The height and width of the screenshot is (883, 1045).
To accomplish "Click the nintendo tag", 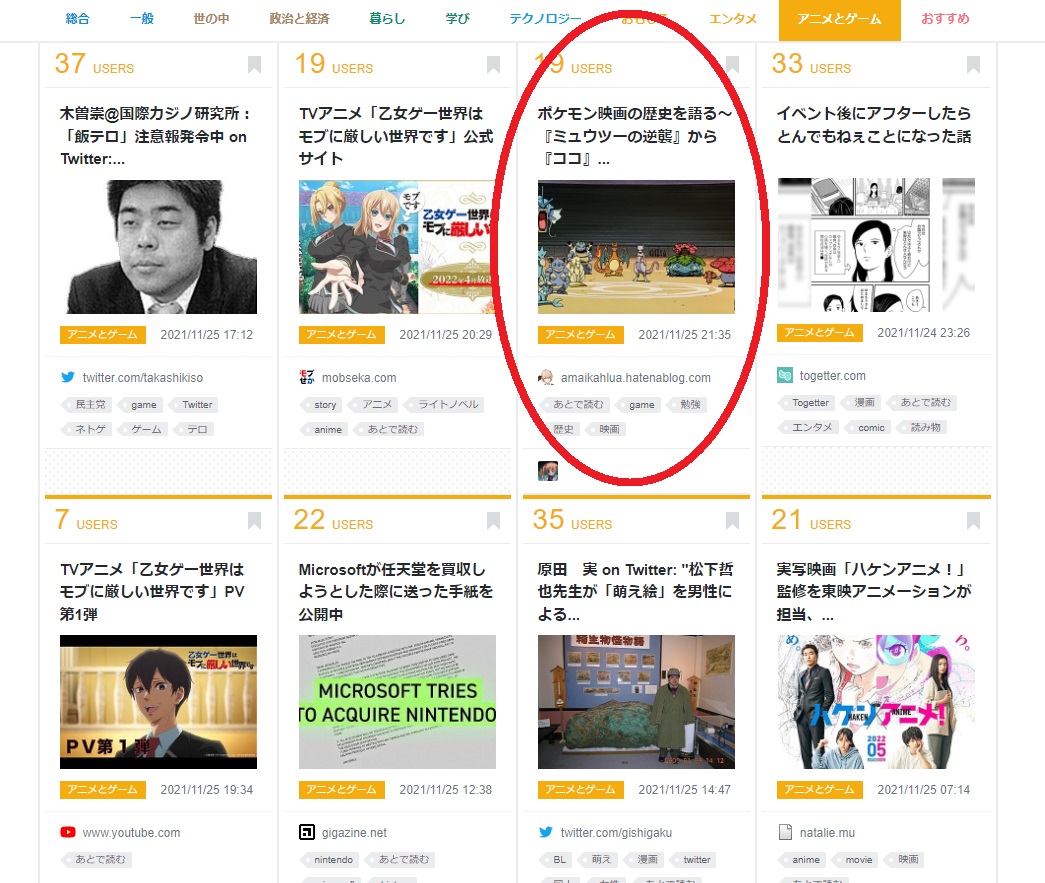I will [332, 860].
